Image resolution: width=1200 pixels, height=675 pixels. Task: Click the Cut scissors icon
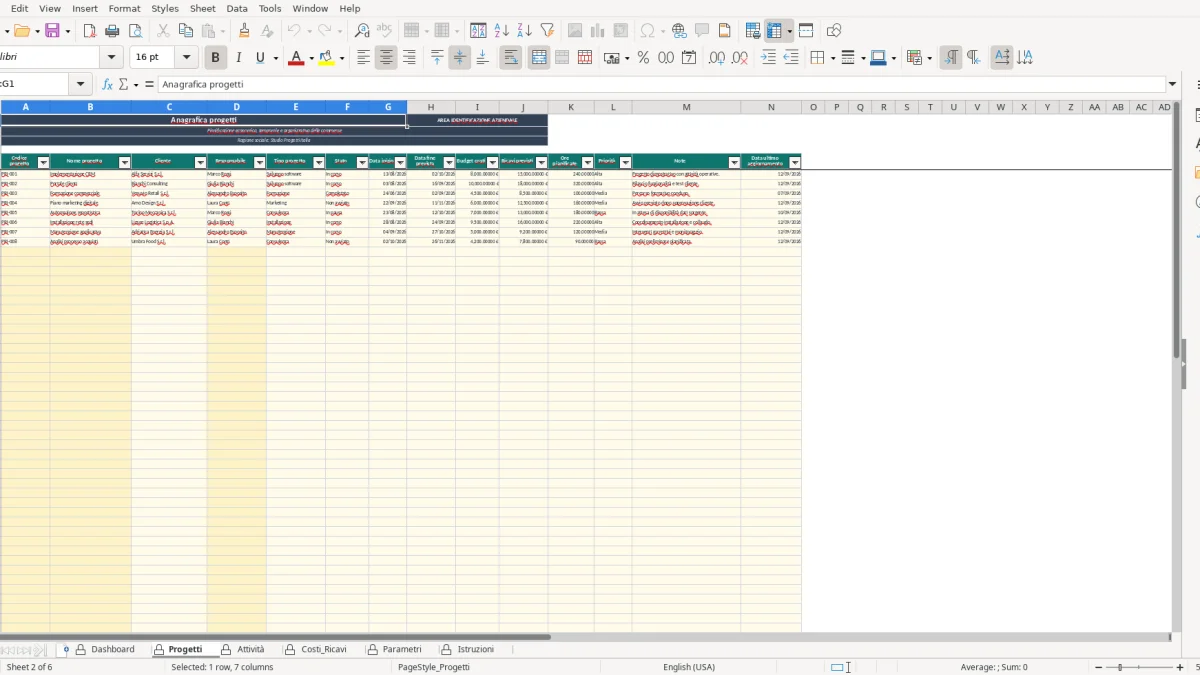(163, 31)
